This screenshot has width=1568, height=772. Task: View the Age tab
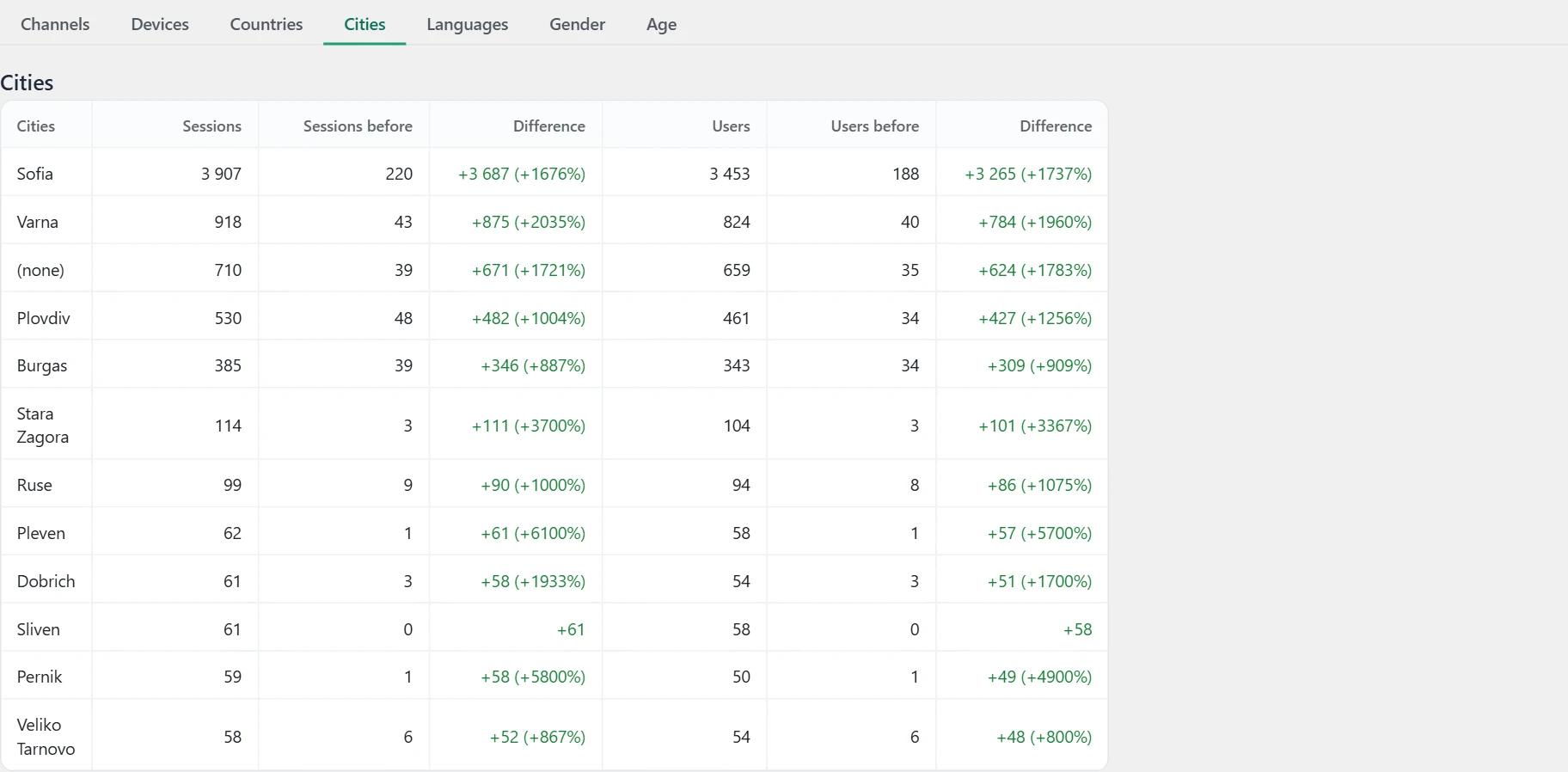pyautogui.click(x=662, y=24)
